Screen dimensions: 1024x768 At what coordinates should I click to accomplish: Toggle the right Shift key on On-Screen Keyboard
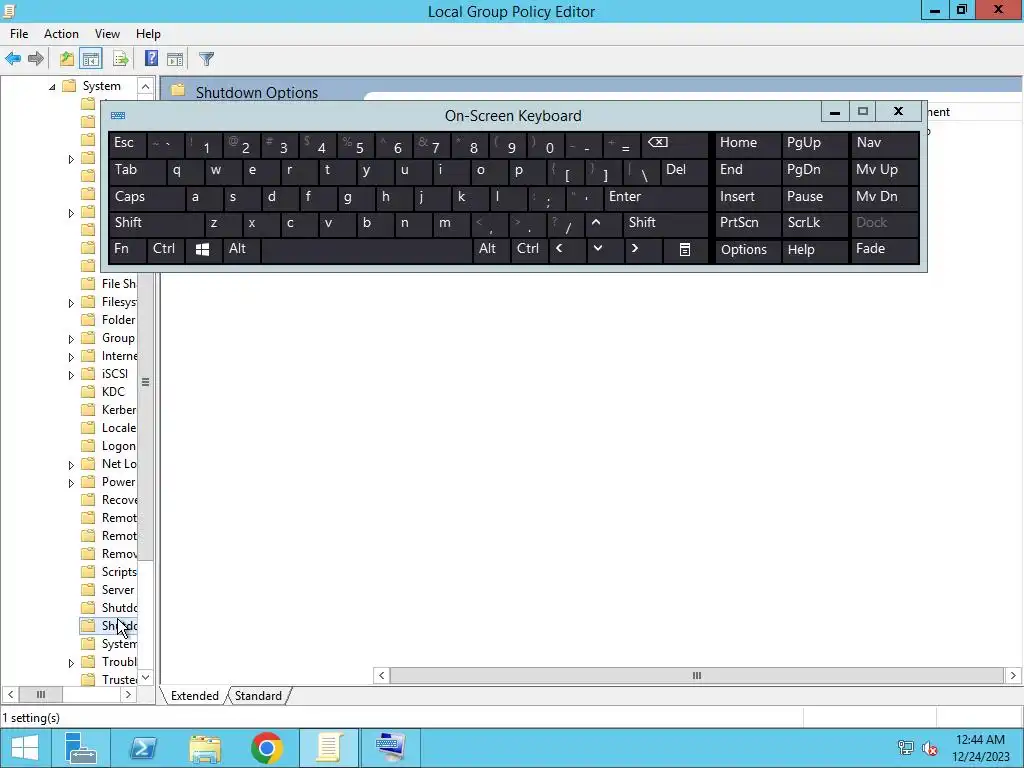pyautogui.click(x=665, y=223)
